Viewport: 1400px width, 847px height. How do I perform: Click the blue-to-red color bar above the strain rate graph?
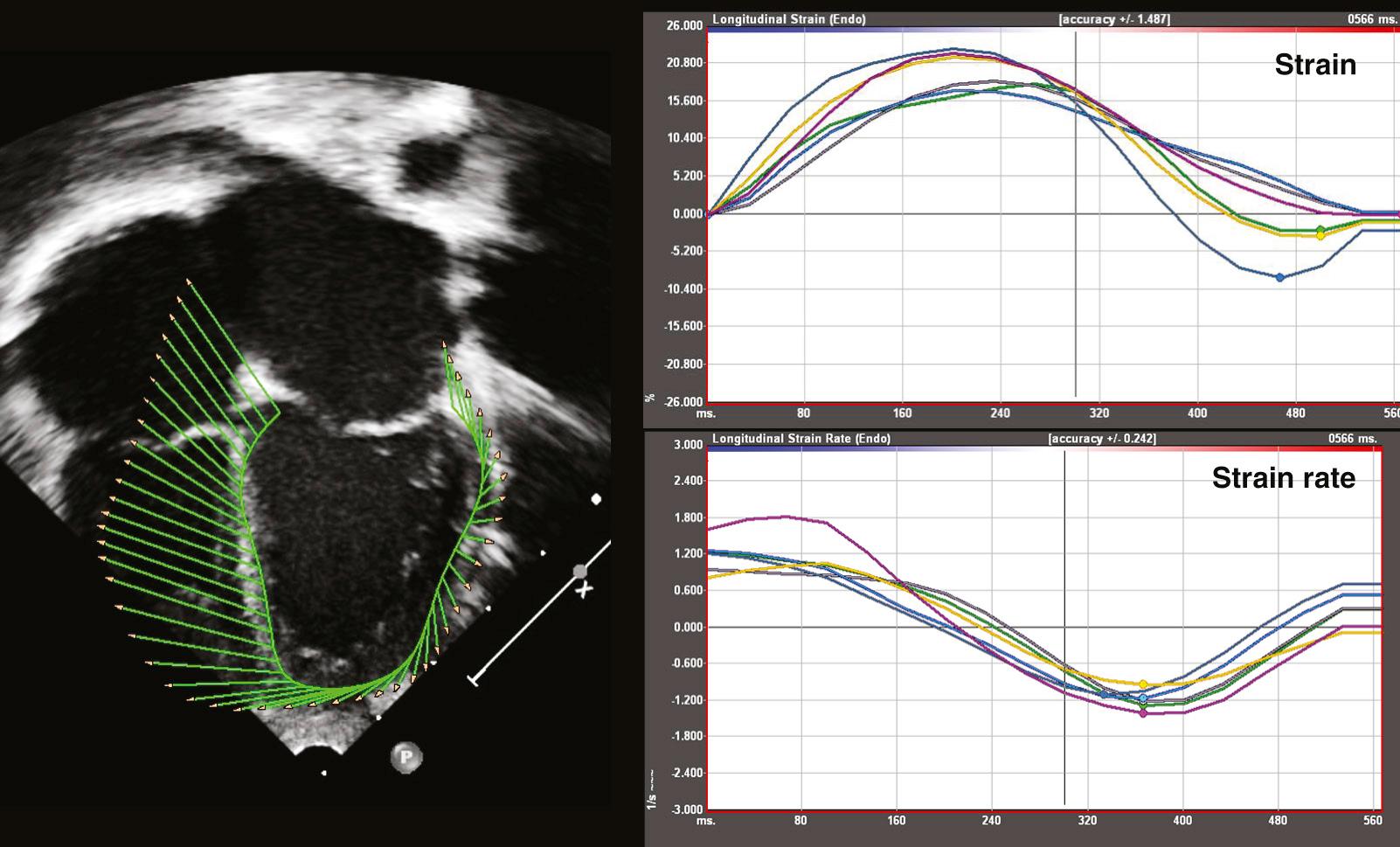click(x=1043, y=448)
